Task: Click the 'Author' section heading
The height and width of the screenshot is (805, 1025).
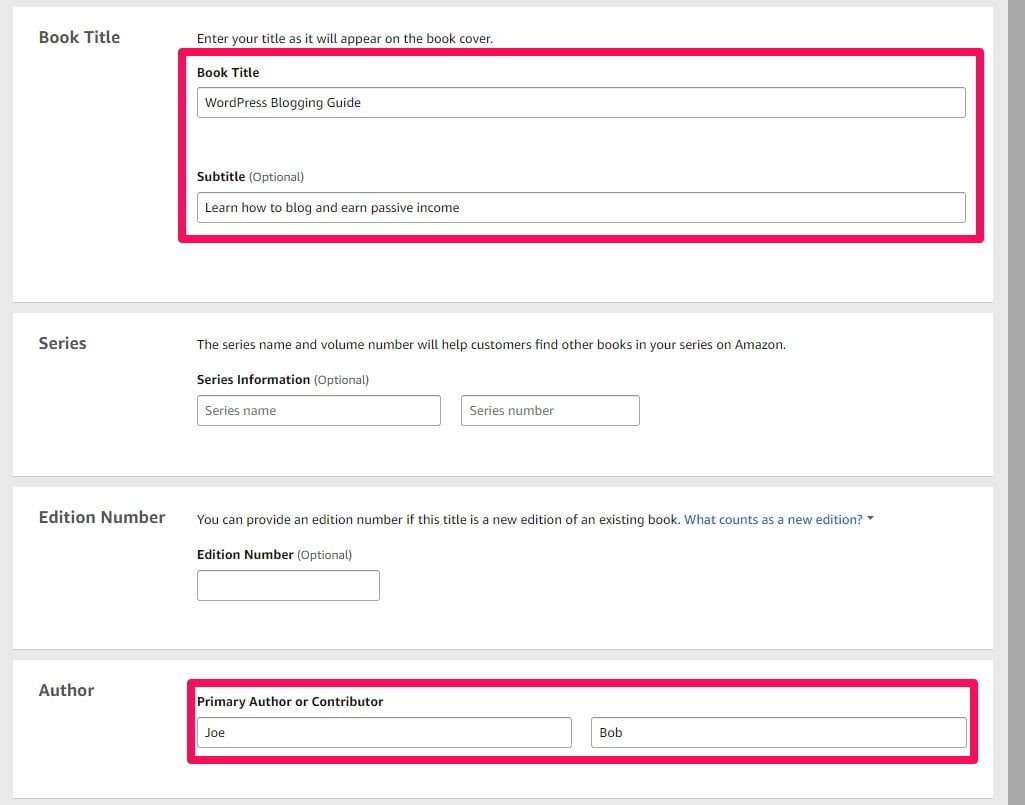Action: 66,691
